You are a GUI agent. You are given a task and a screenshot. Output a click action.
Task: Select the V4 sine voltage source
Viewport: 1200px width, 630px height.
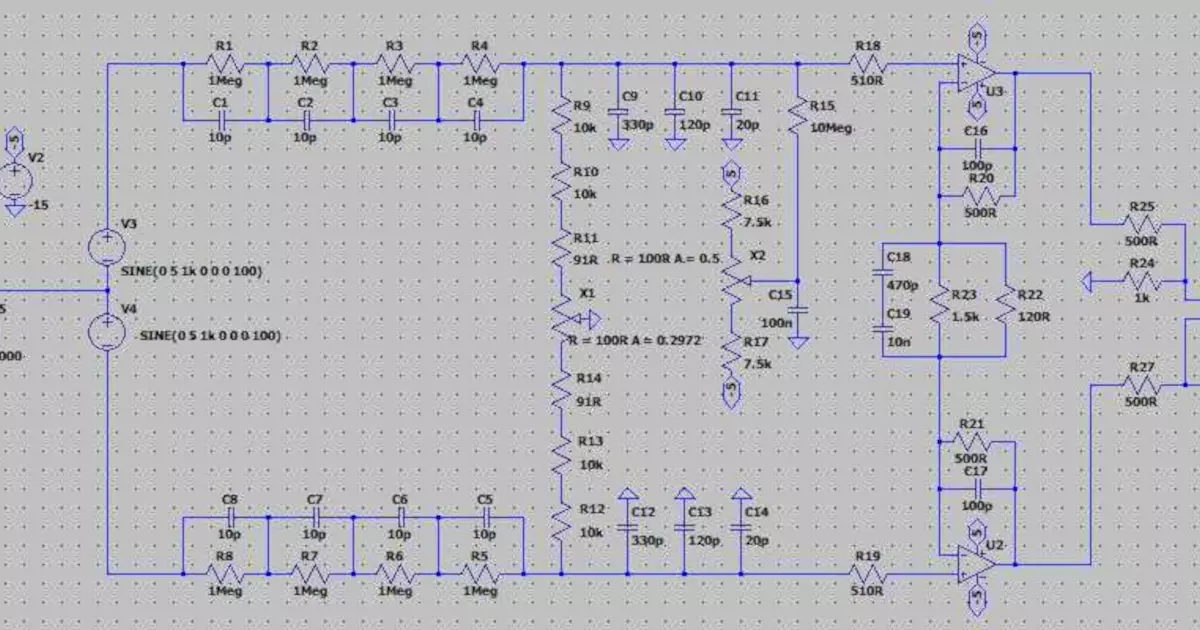[107, 332]
